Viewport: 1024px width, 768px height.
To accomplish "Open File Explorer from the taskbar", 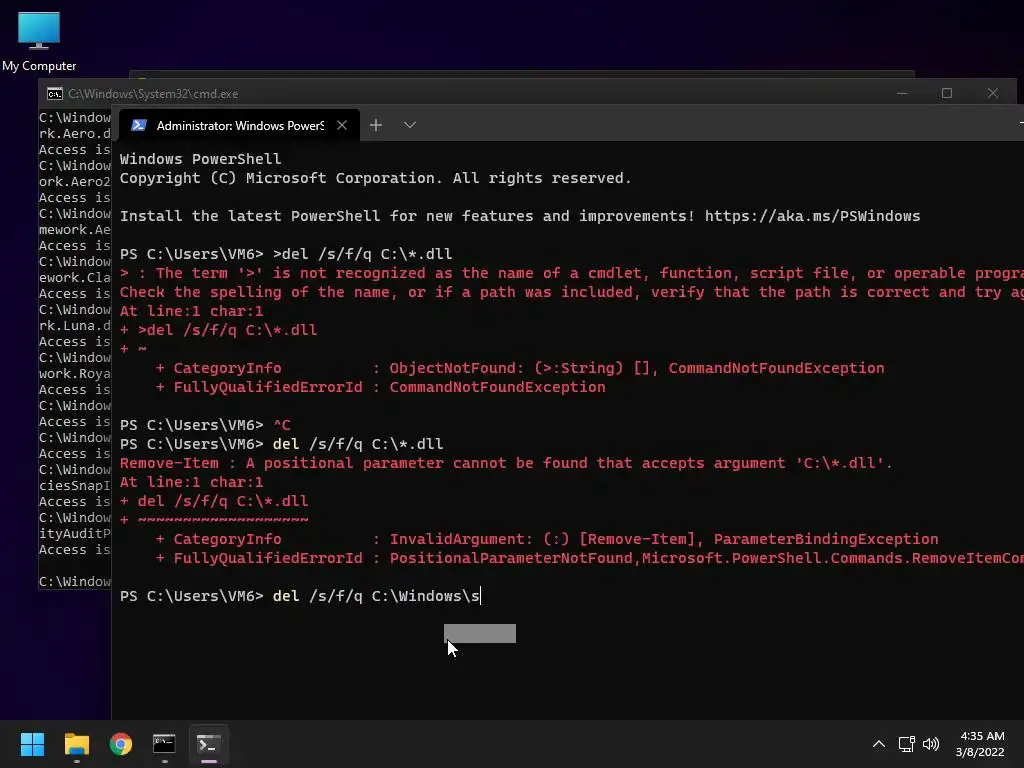I will coord(76,744).
